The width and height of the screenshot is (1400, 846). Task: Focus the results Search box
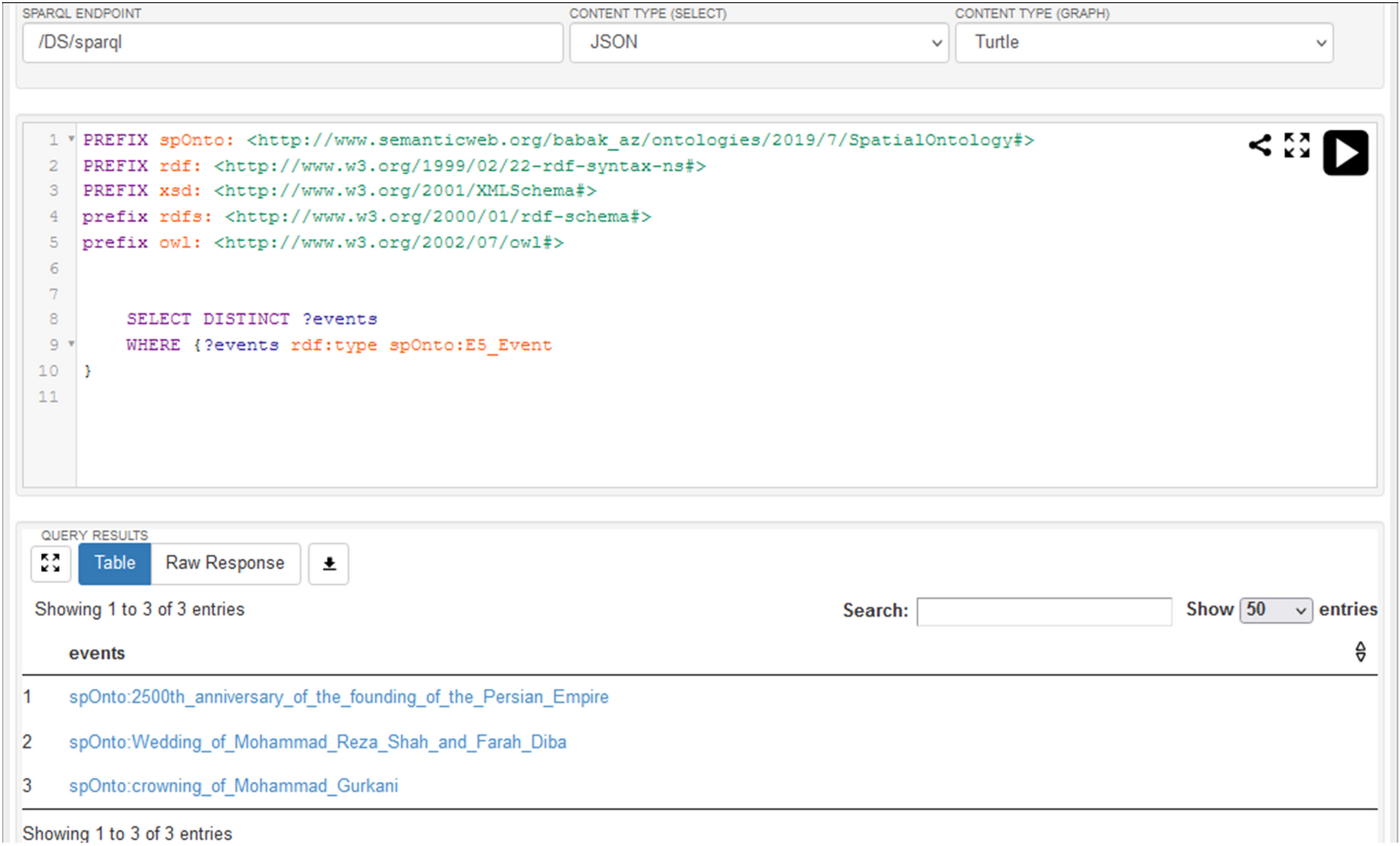(x=1044, y=611)
